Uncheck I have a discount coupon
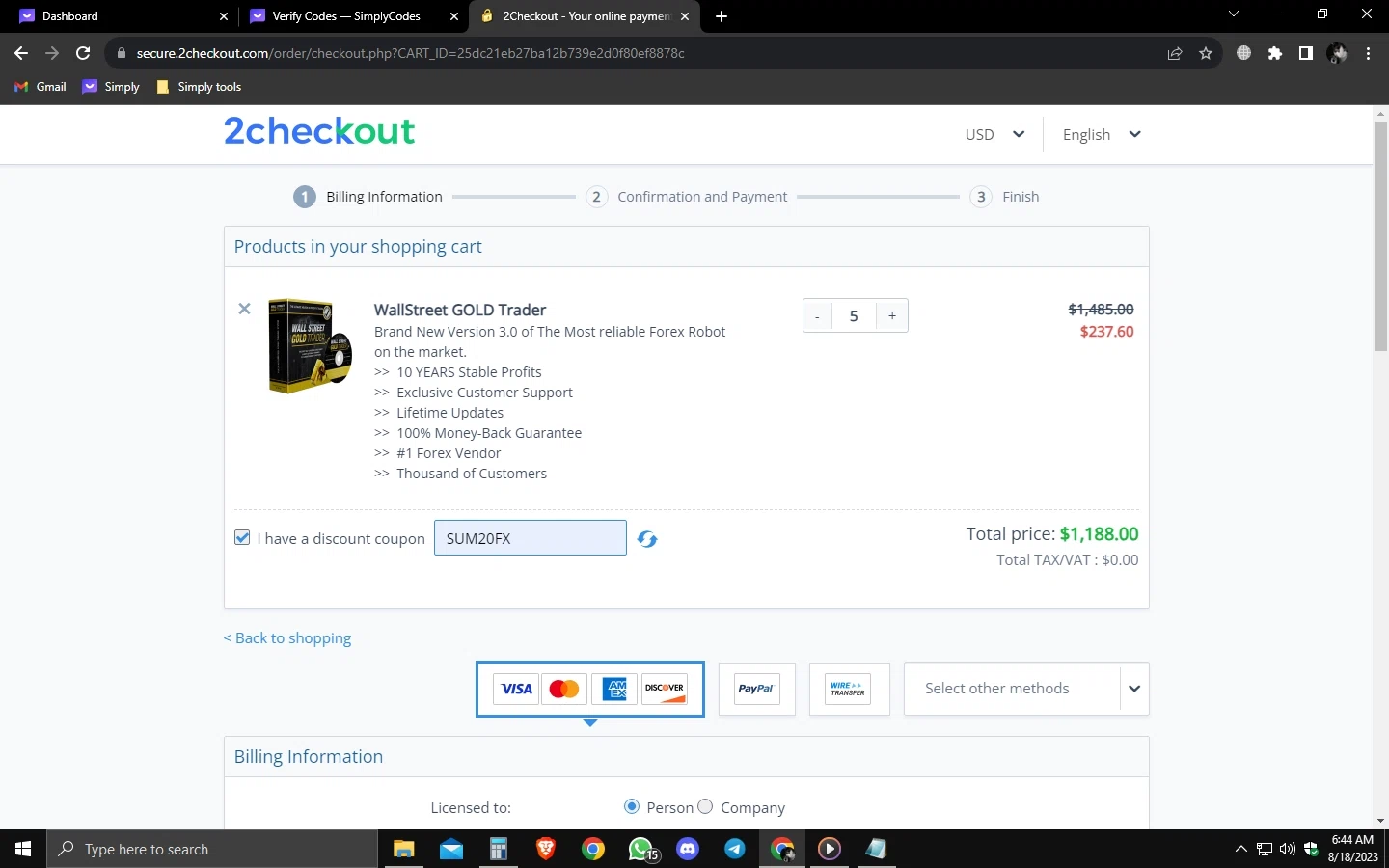Image resolution: width=1389 pixels, height=868 pixels. (x=242, y=538)
